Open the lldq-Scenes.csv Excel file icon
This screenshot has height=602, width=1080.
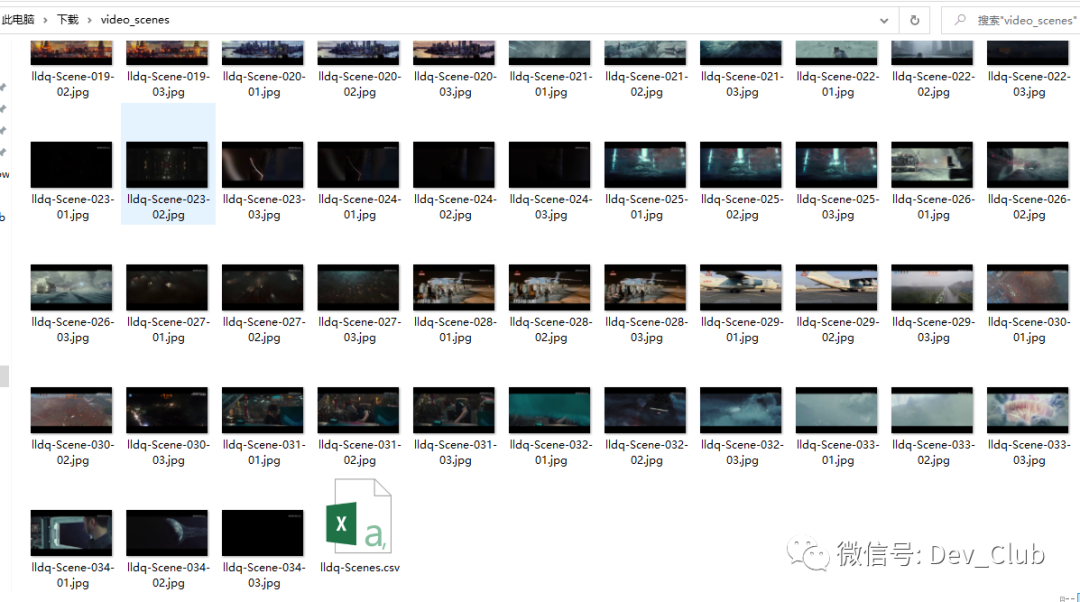click(x=359, y=516)
